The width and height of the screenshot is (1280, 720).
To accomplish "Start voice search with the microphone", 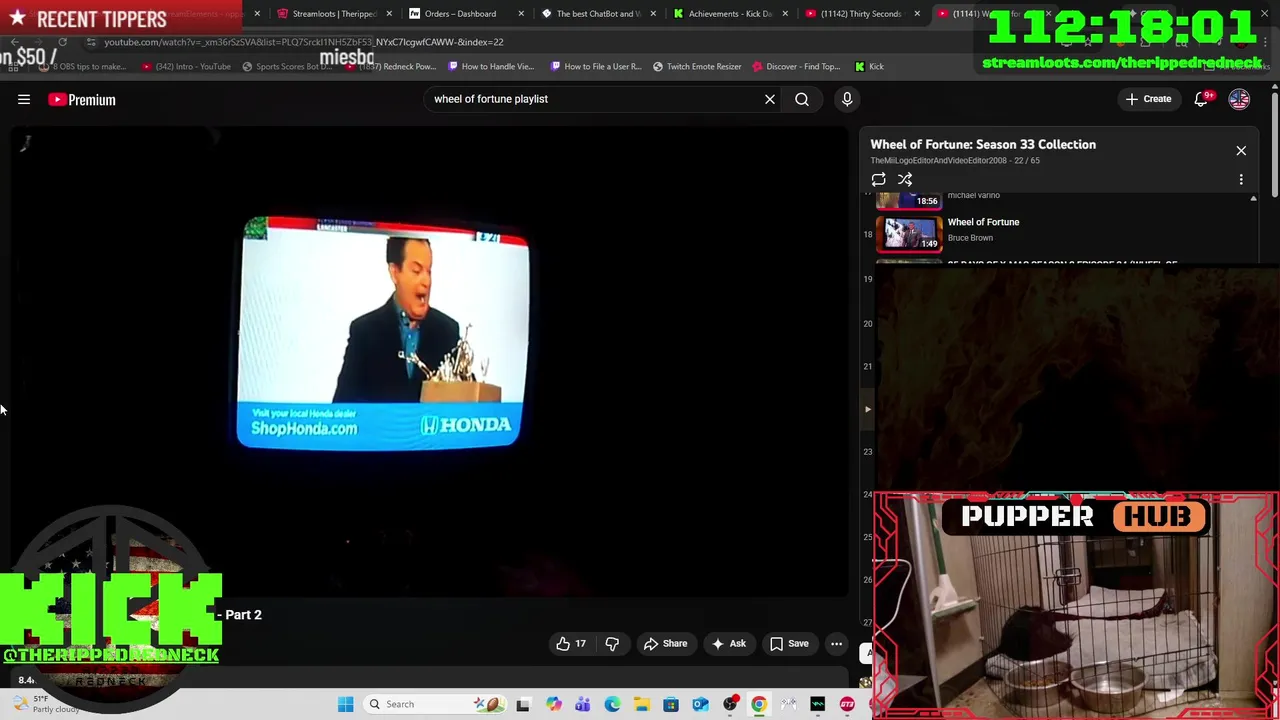I will click(847, 99).
